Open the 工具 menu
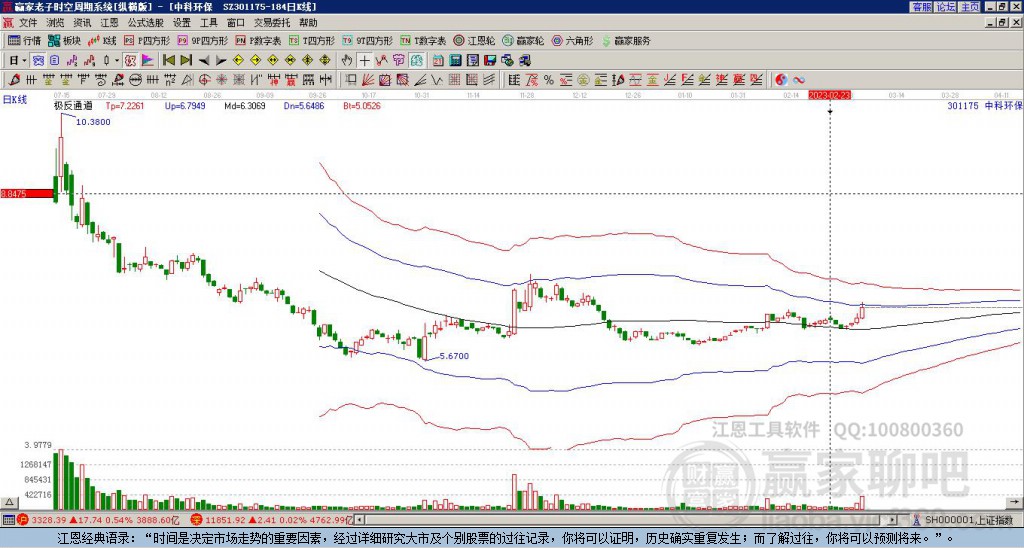 tap(208, 23)
